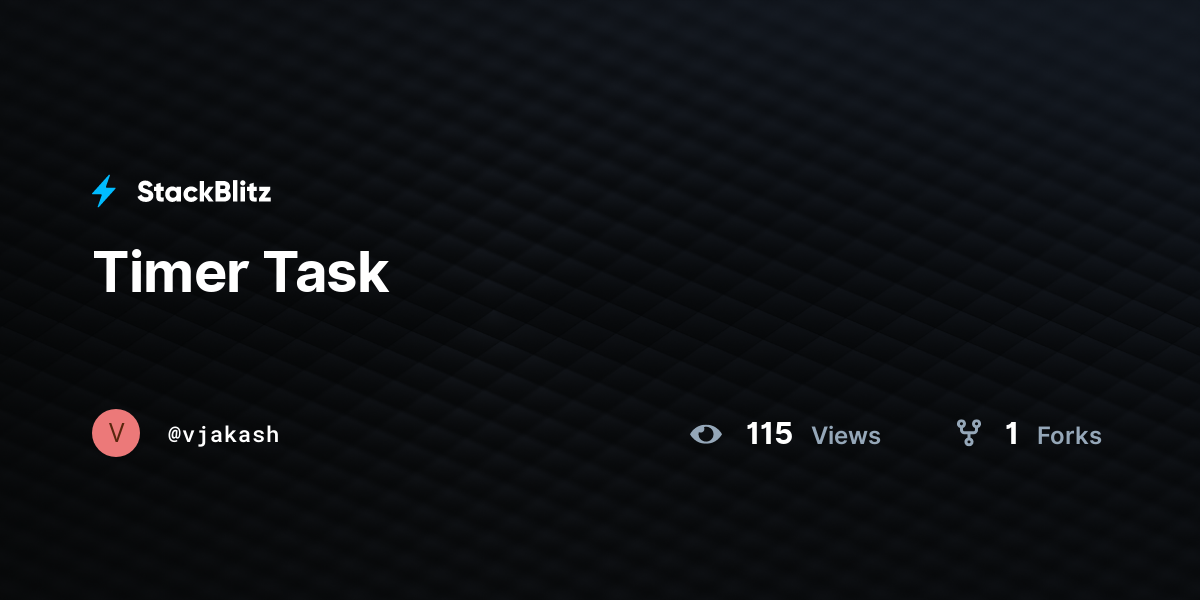Click the first digit of 115
1200x600 pixels.
753,434
